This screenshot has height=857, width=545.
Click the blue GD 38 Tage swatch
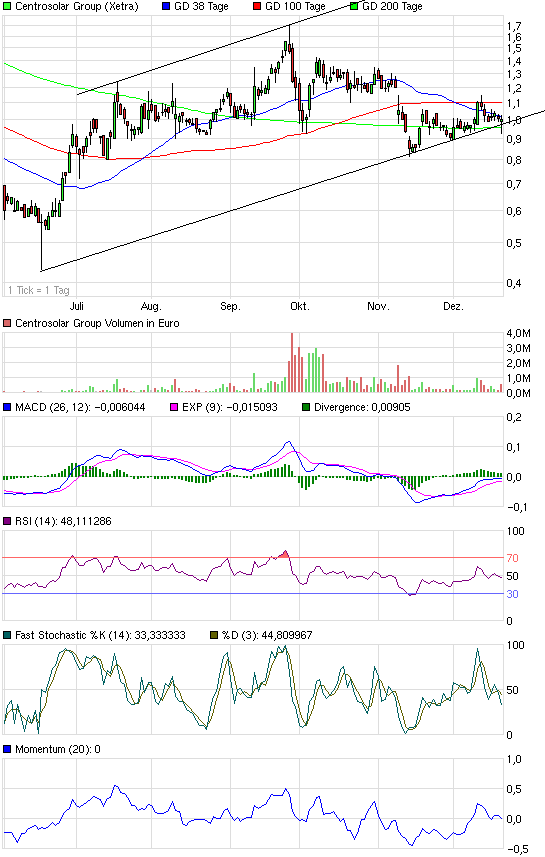pyautogui.click(x=166, y=7)
